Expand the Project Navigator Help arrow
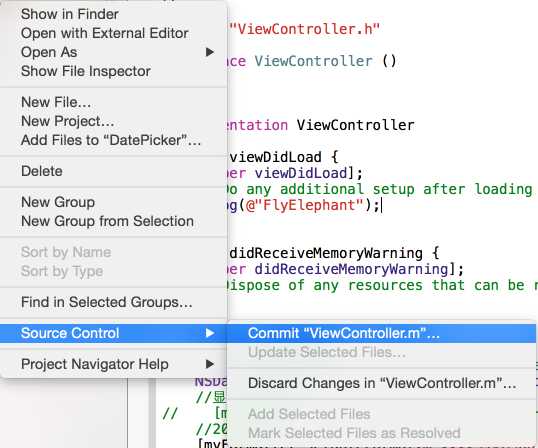538x448 pixels. [209, 364]
